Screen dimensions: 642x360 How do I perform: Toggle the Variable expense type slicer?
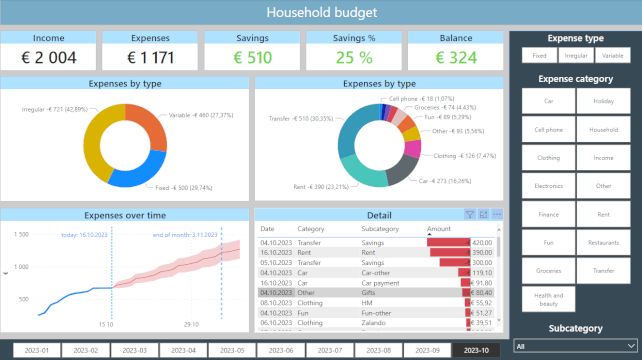coord(613,55)
